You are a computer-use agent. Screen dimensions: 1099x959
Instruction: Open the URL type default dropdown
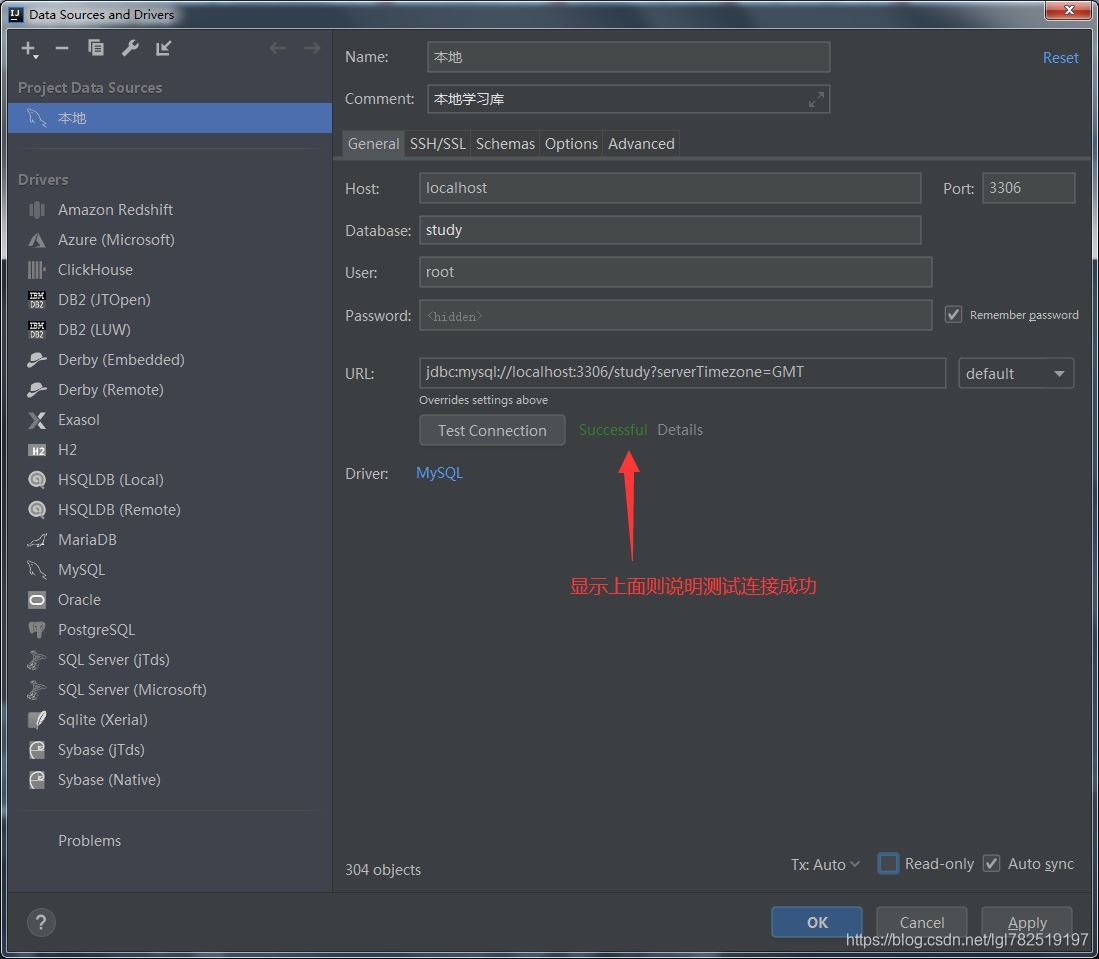coord(1016,374)
